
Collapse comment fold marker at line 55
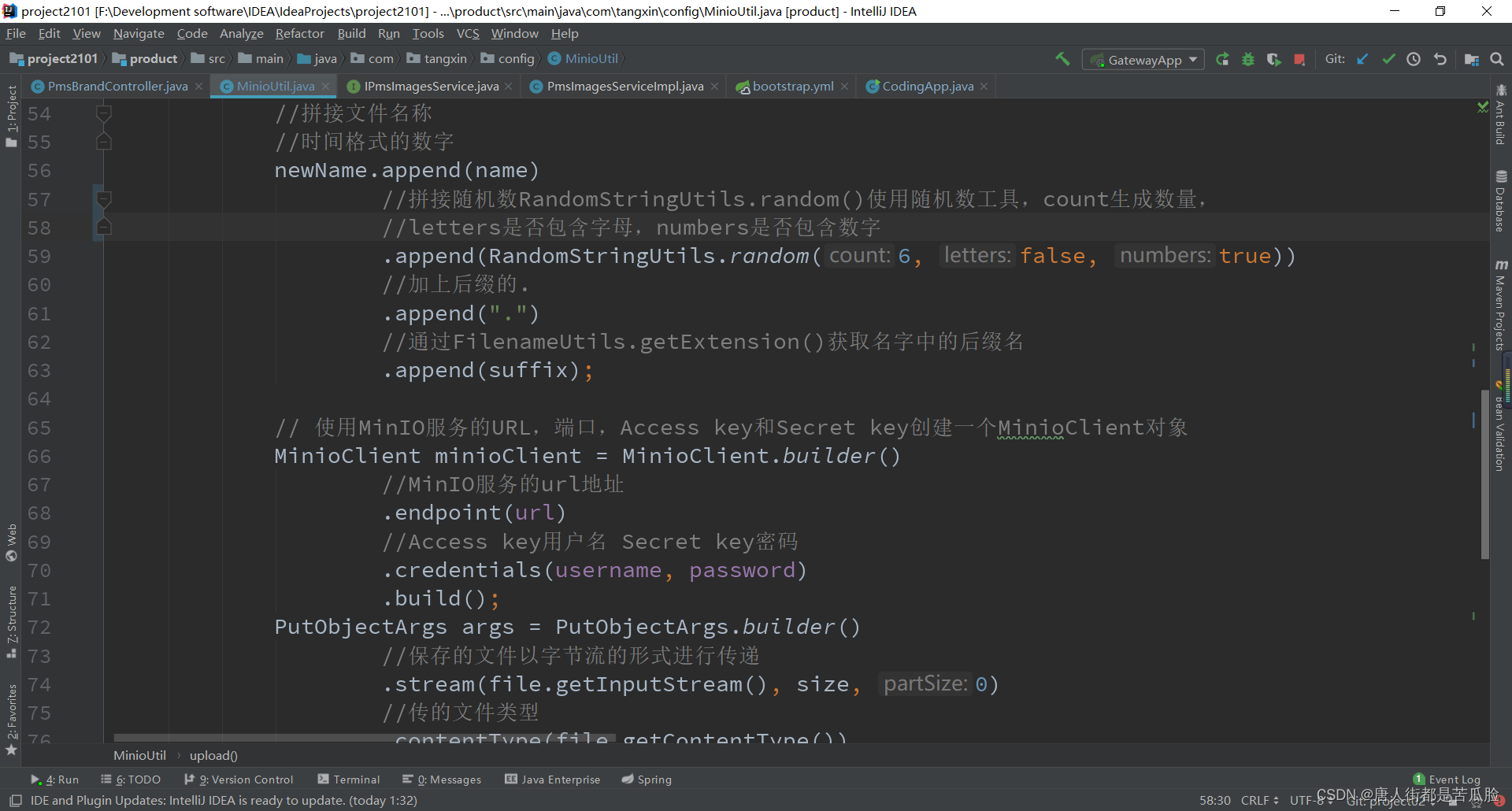103,143
